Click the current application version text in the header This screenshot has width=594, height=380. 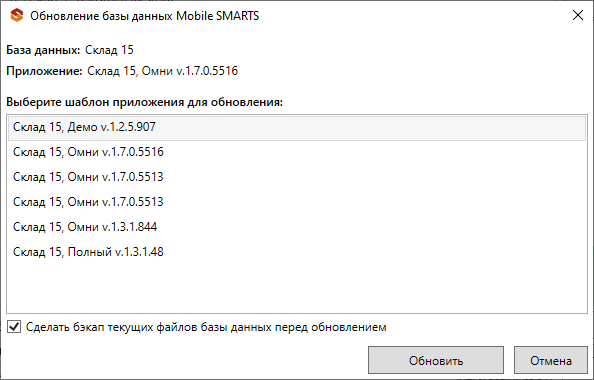click(x=163, y=71)
